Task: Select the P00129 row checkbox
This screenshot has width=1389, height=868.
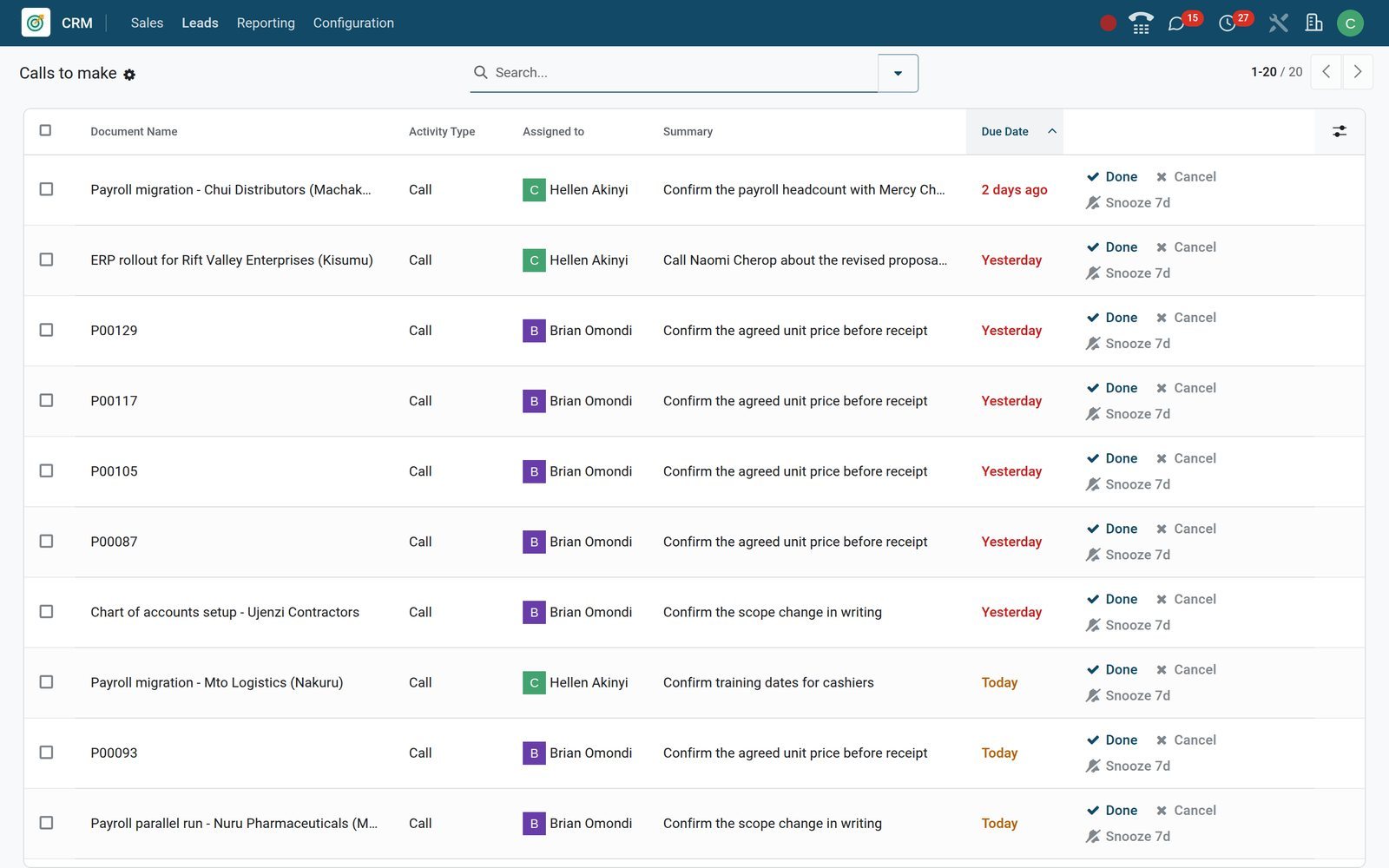Action: click(x=46, y=330)
